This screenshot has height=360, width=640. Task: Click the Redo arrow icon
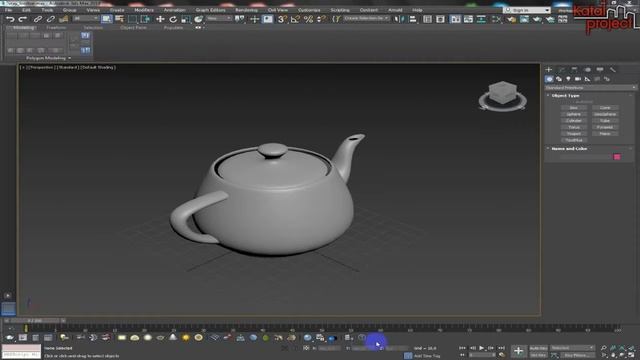23,19
